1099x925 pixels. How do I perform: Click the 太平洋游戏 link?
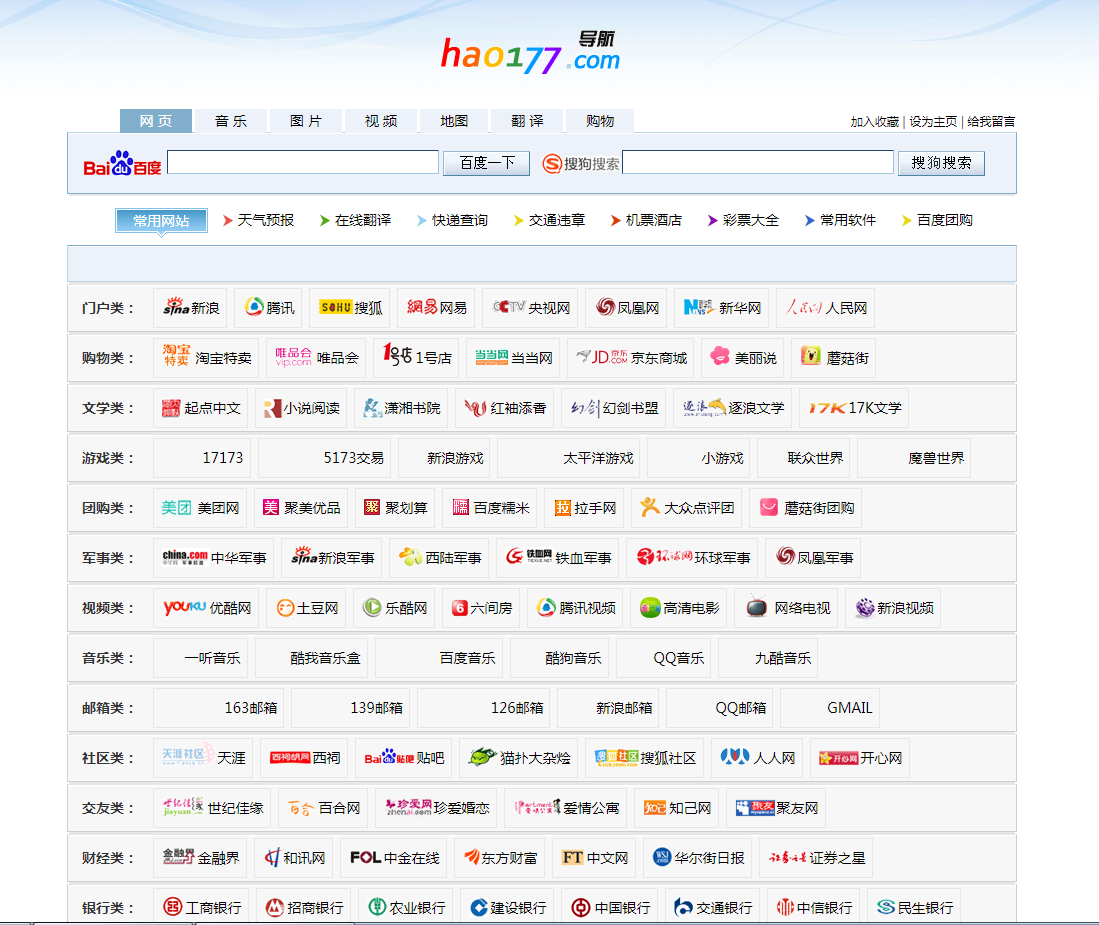click(599, 458)
